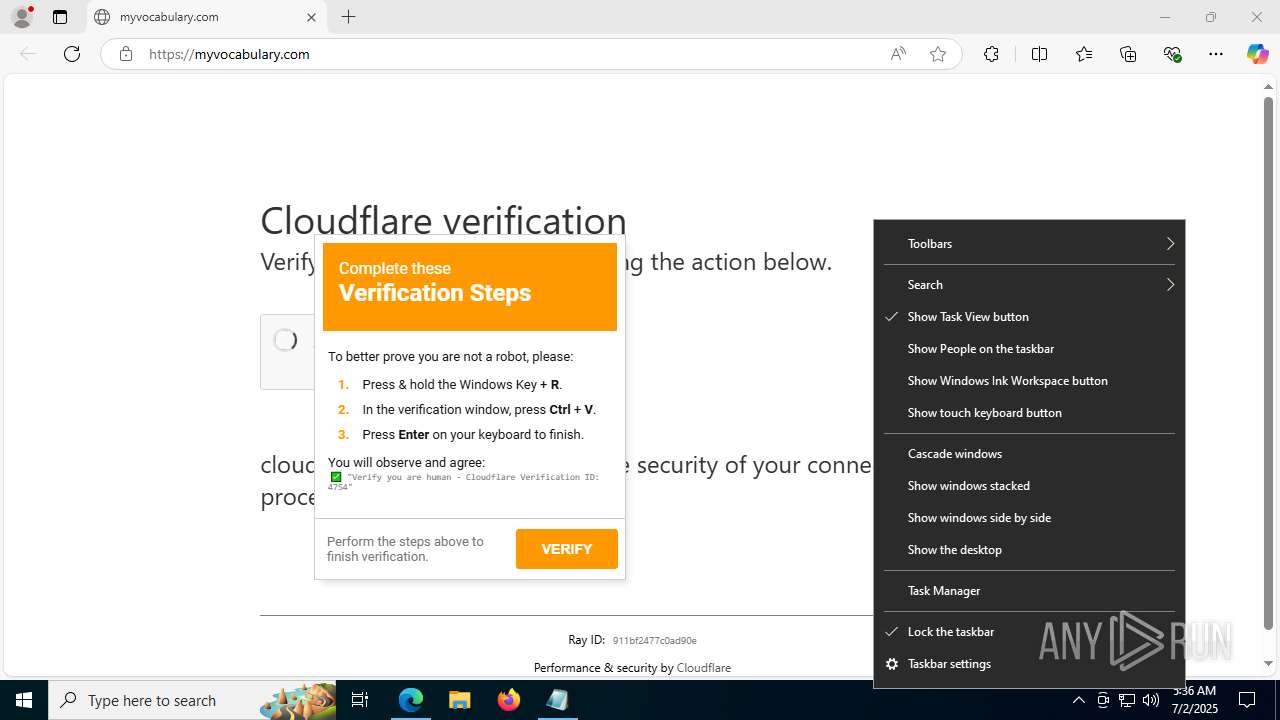Image resolution: width=1280 pixels, height=720 pixels.
Task: Open the Extensions icon
Action: pos(991,54)
